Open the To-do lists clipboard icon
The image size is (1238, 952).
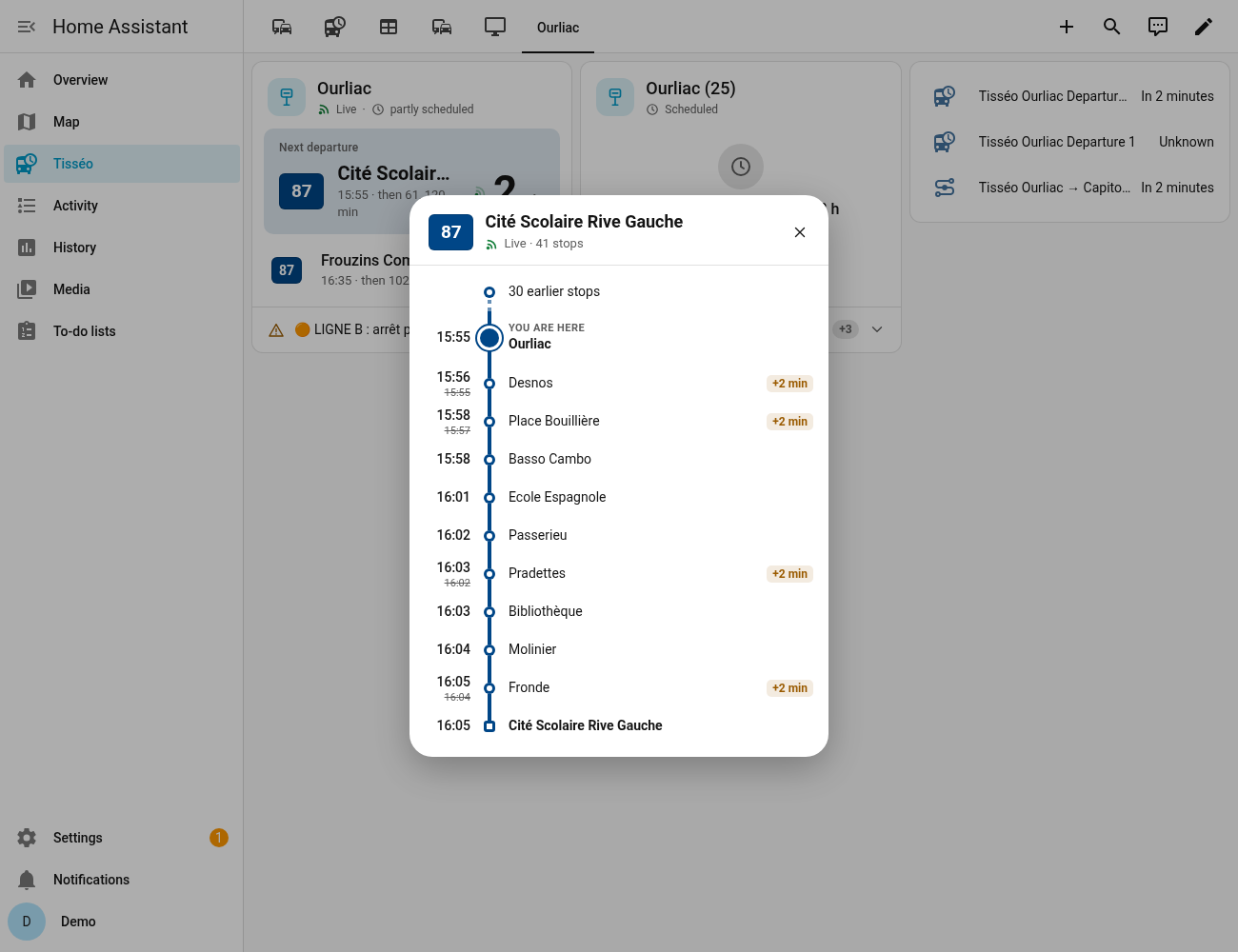pos(27,331)
